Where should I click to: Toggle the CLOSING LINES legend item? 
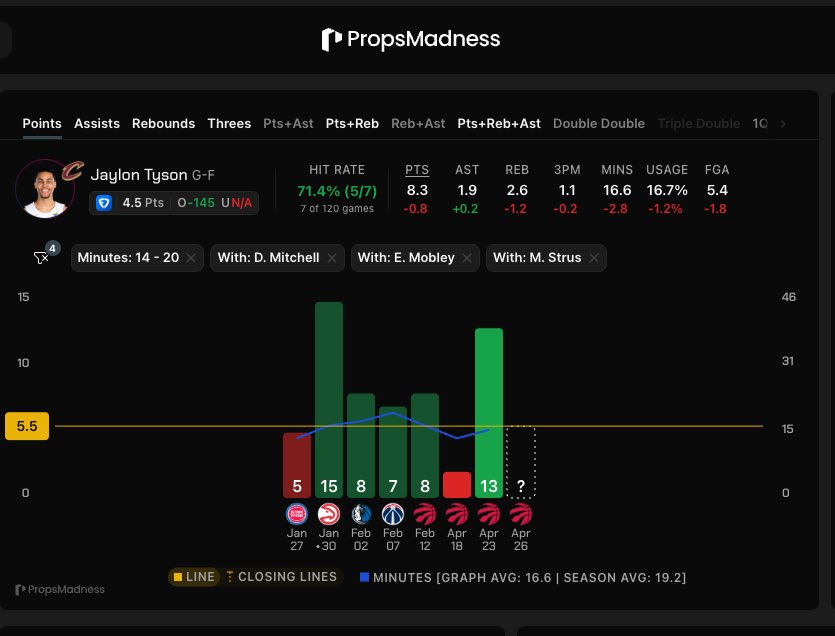click(282, 577)
